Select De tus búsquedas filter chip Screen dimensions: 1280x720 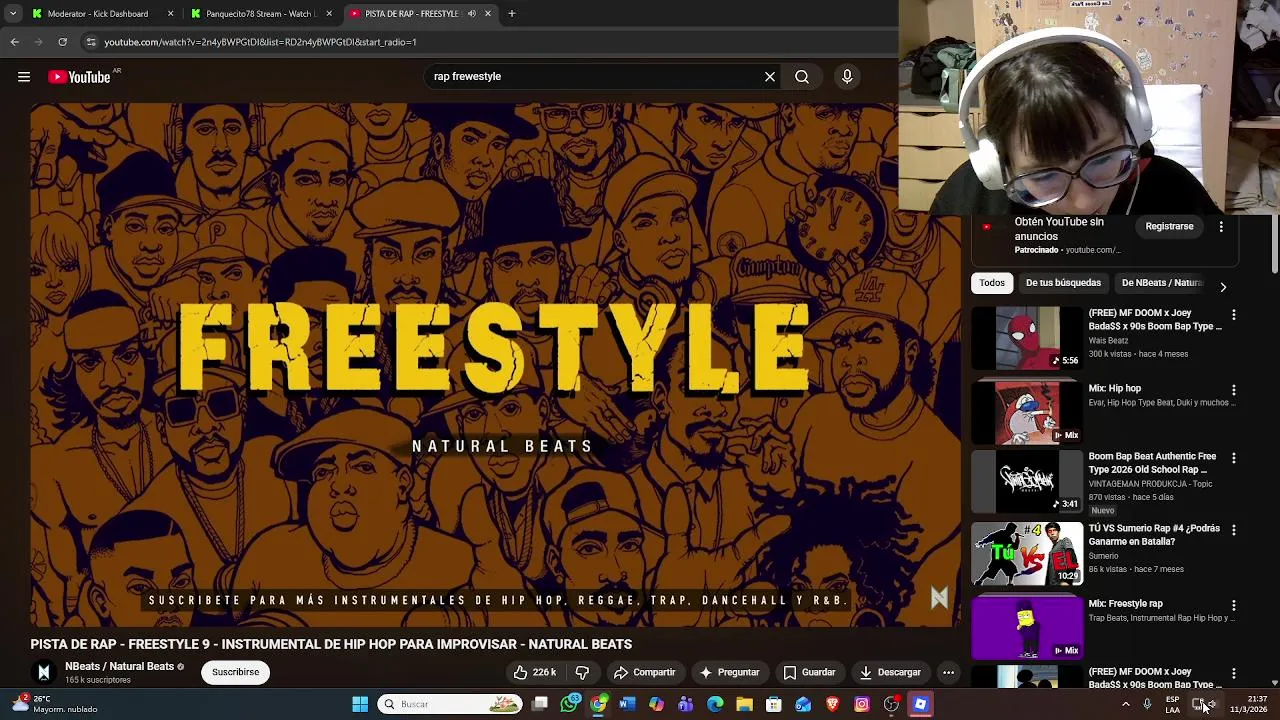pyautogui.click(x=1063, y=283)
